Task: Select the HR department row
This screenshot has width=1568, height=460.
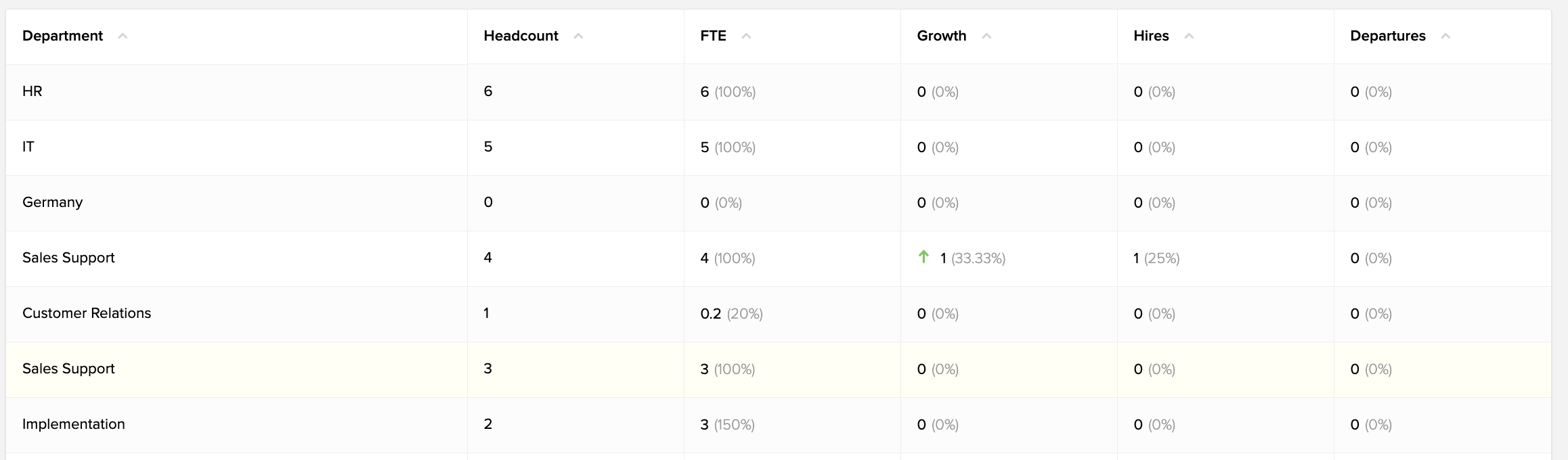Action: (779, 92)
